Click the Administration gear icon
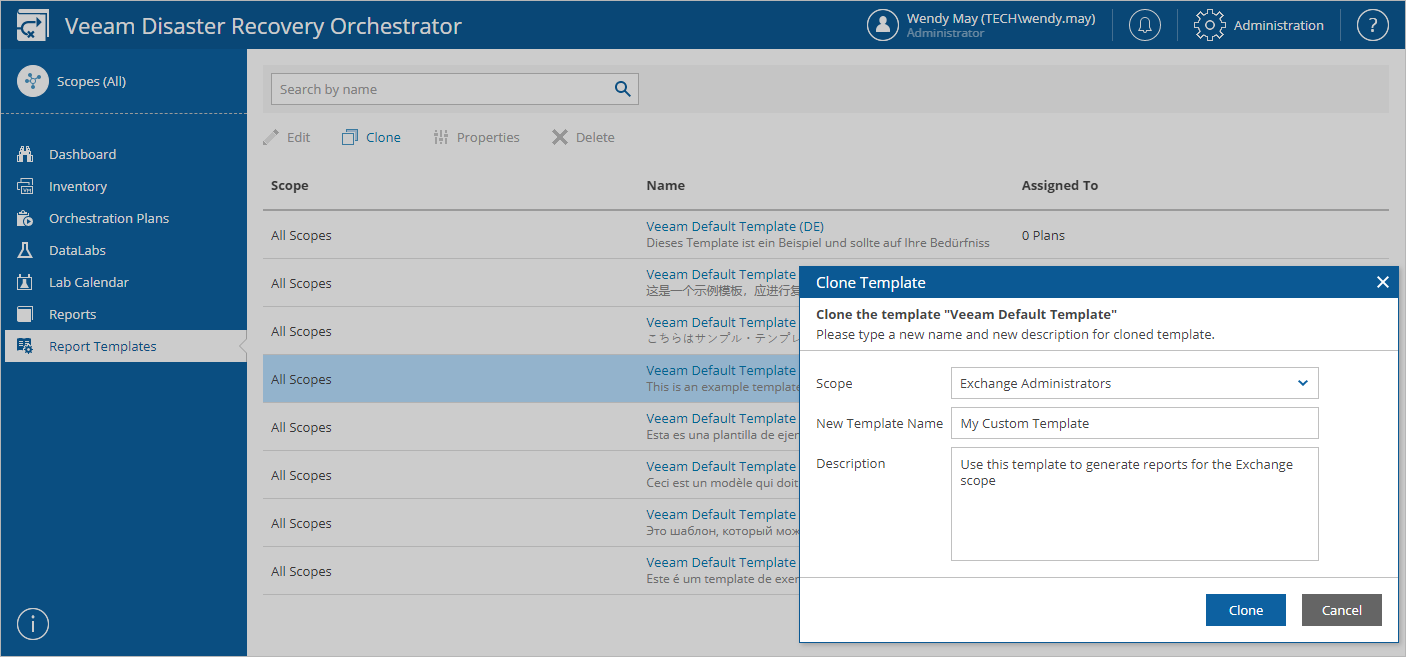 1210,26
